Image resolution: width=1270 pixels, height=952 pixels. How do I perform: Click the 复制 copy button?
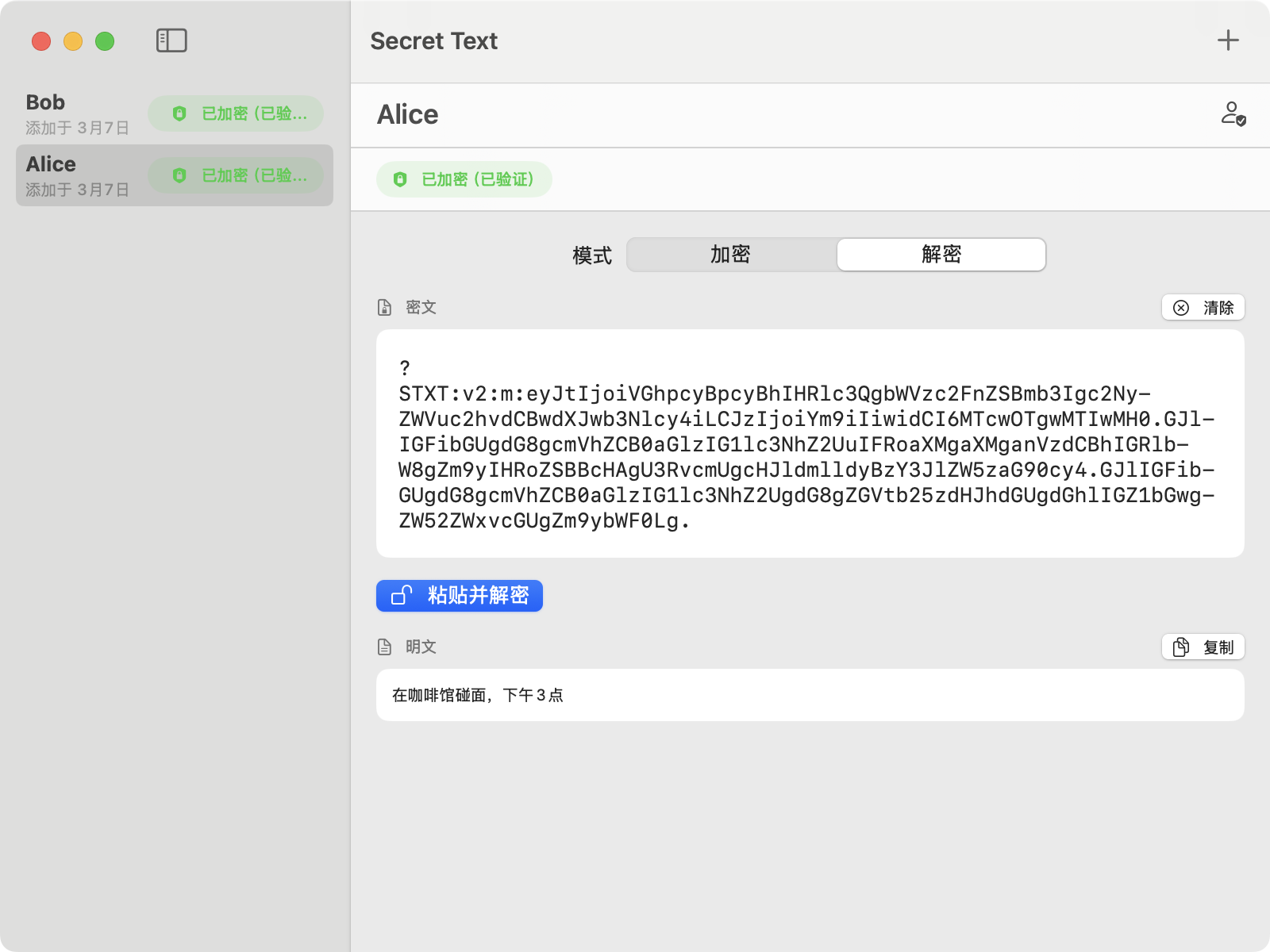pyautogui.click(x=1203, y=647)
